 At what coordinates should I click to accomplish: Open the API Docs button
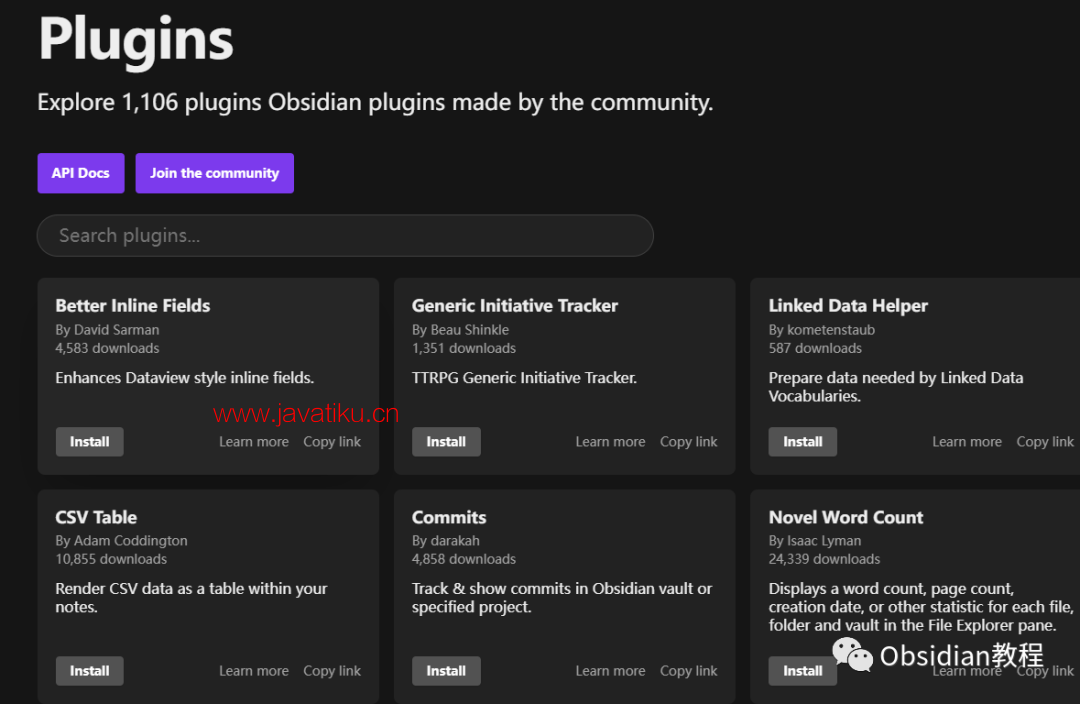click(x=81, y=173)
